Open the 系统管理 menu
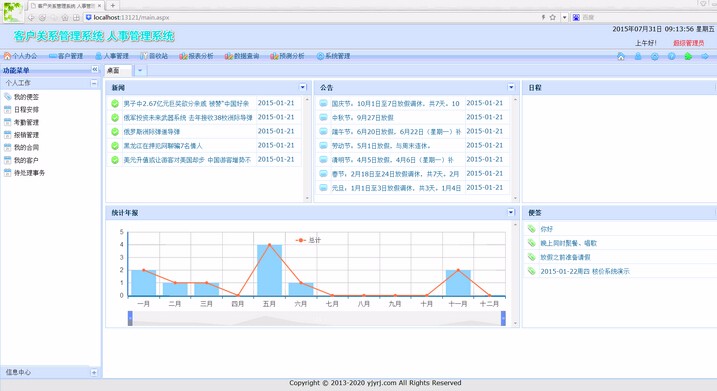The width and height of the screenshot is (717, 391). click(333, 56)
